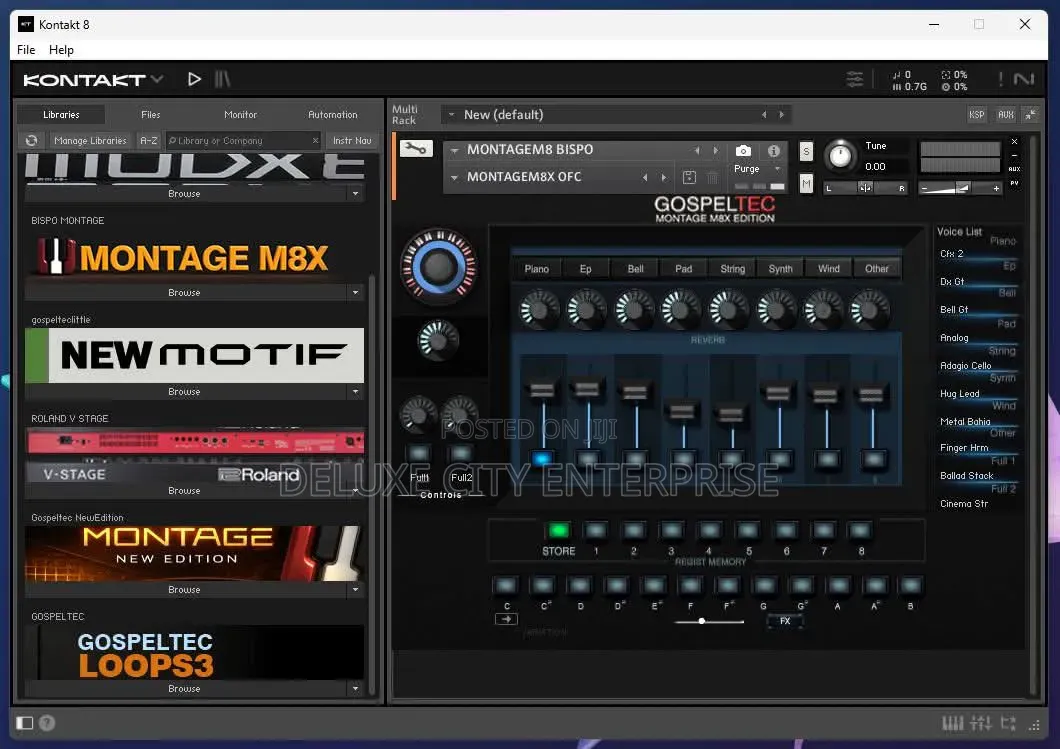Show the keyboard icon at bottom right
This screenshot has height=749, width=1060.
(x=953, y=723)
